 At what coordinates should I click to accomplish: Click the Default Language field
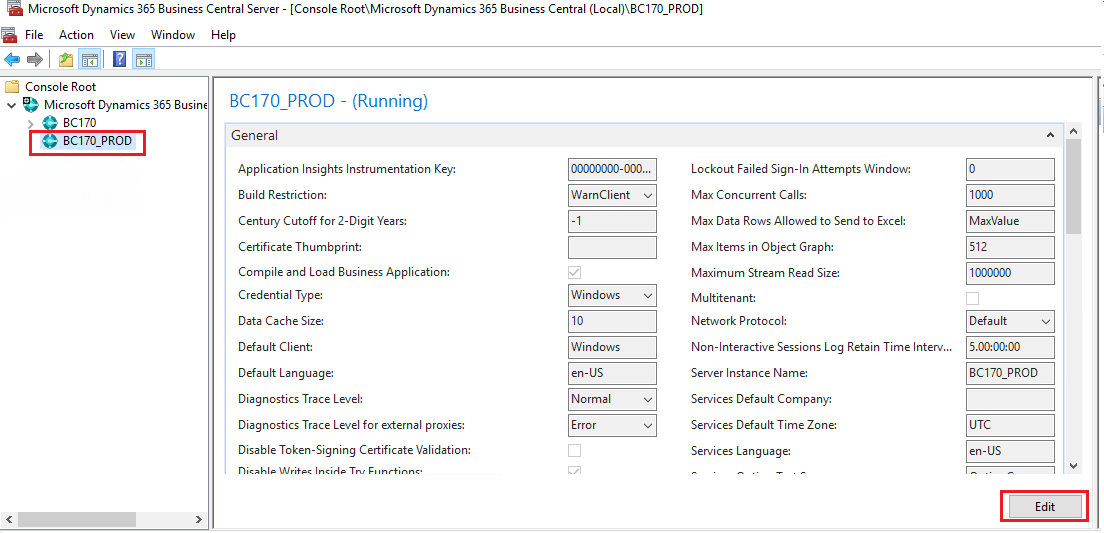612,373
